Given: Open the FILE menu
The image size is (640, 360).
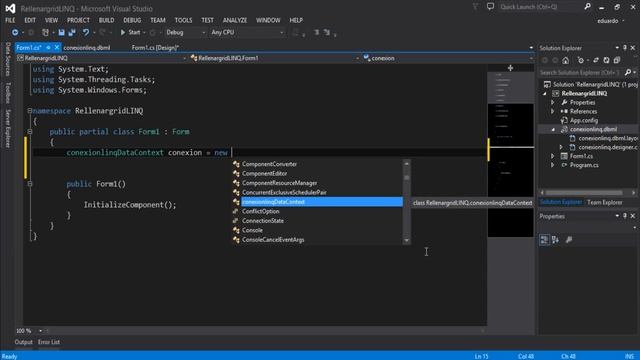Looking at the screenshot, I should tap(10, 20).
